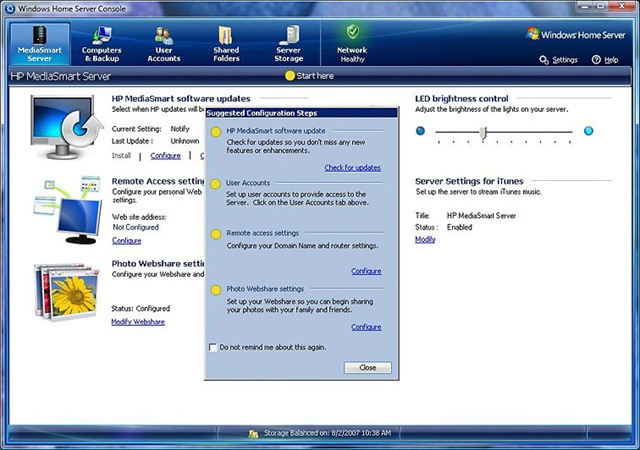Configure the Remote Access web site address
This screenshot has height=450, width=640.
coord(127,241)
